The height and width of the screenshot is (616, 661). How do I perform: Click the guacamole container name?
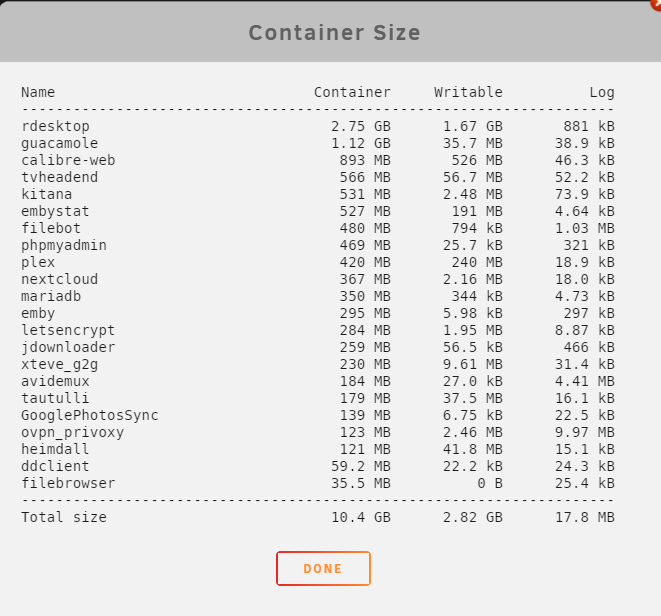(59, 143)
